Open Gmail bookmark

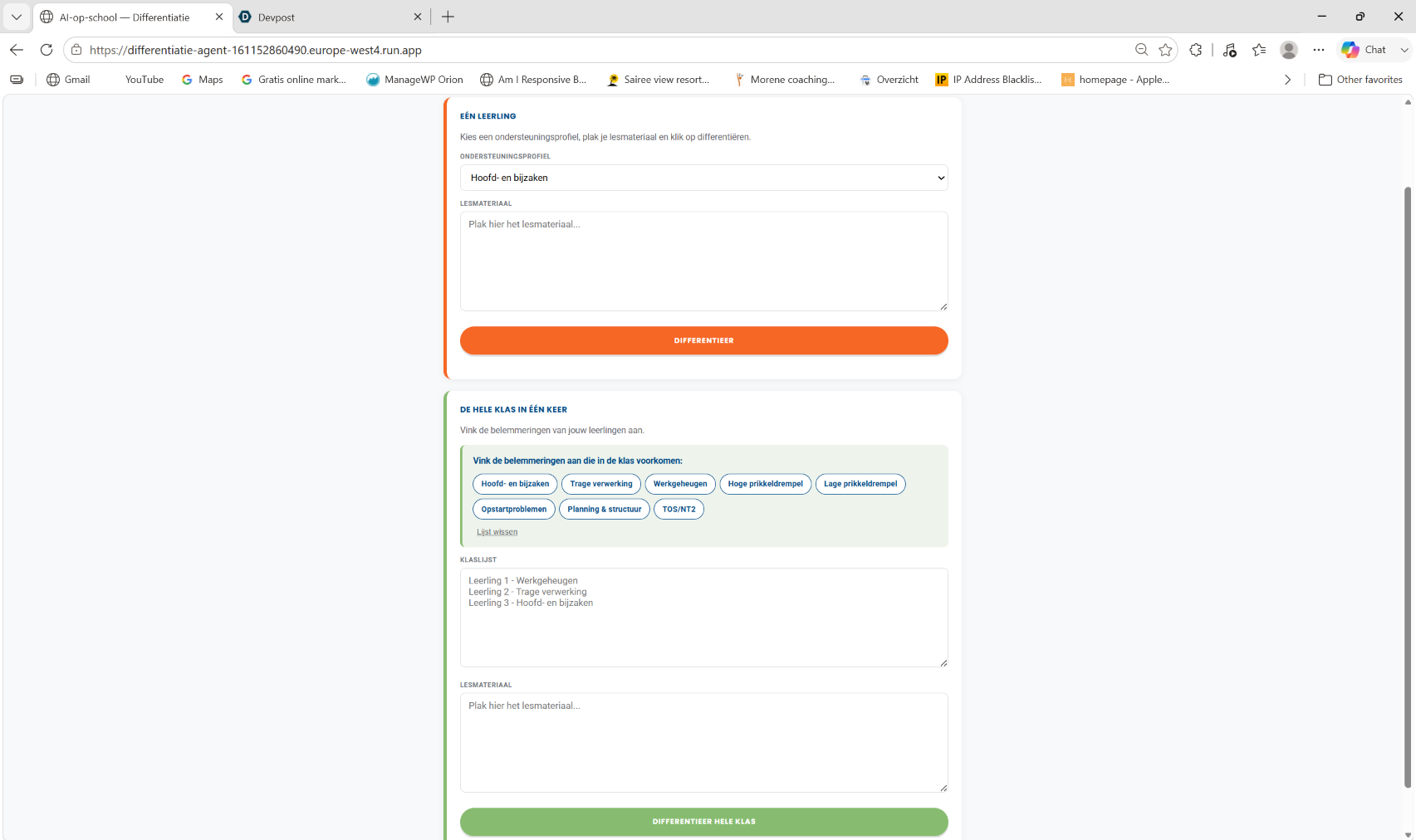(69, 80)
